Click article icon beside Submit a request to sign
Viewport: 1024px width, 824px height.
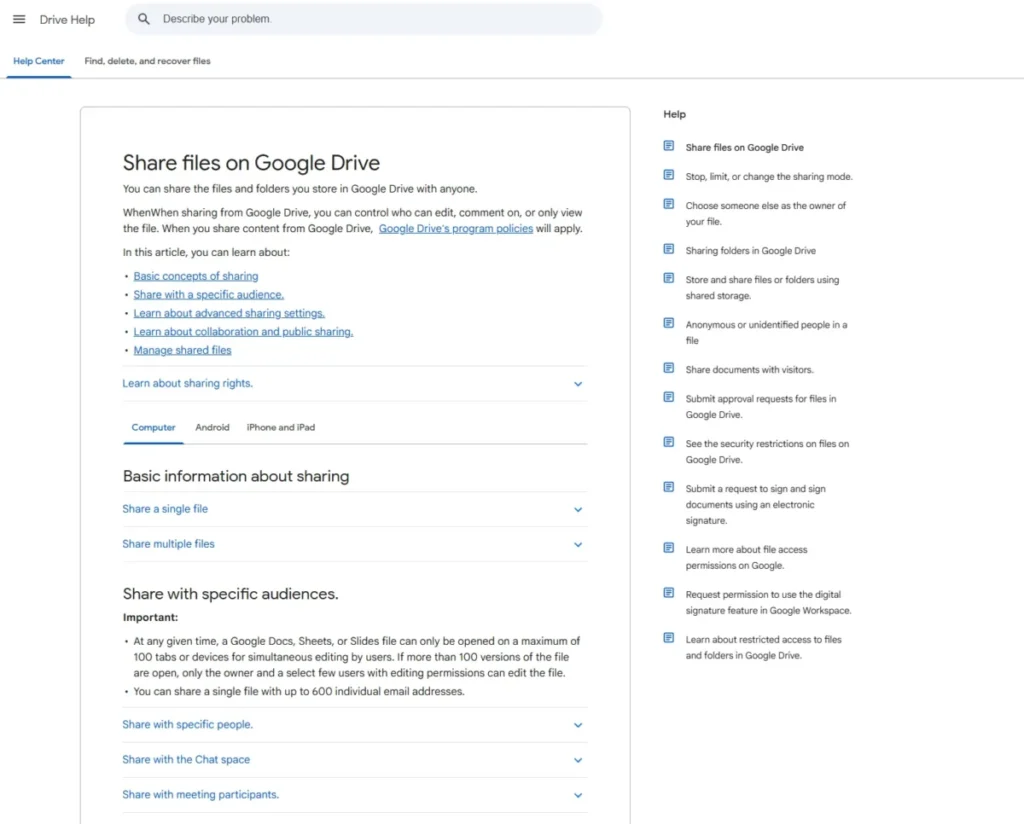669,487
